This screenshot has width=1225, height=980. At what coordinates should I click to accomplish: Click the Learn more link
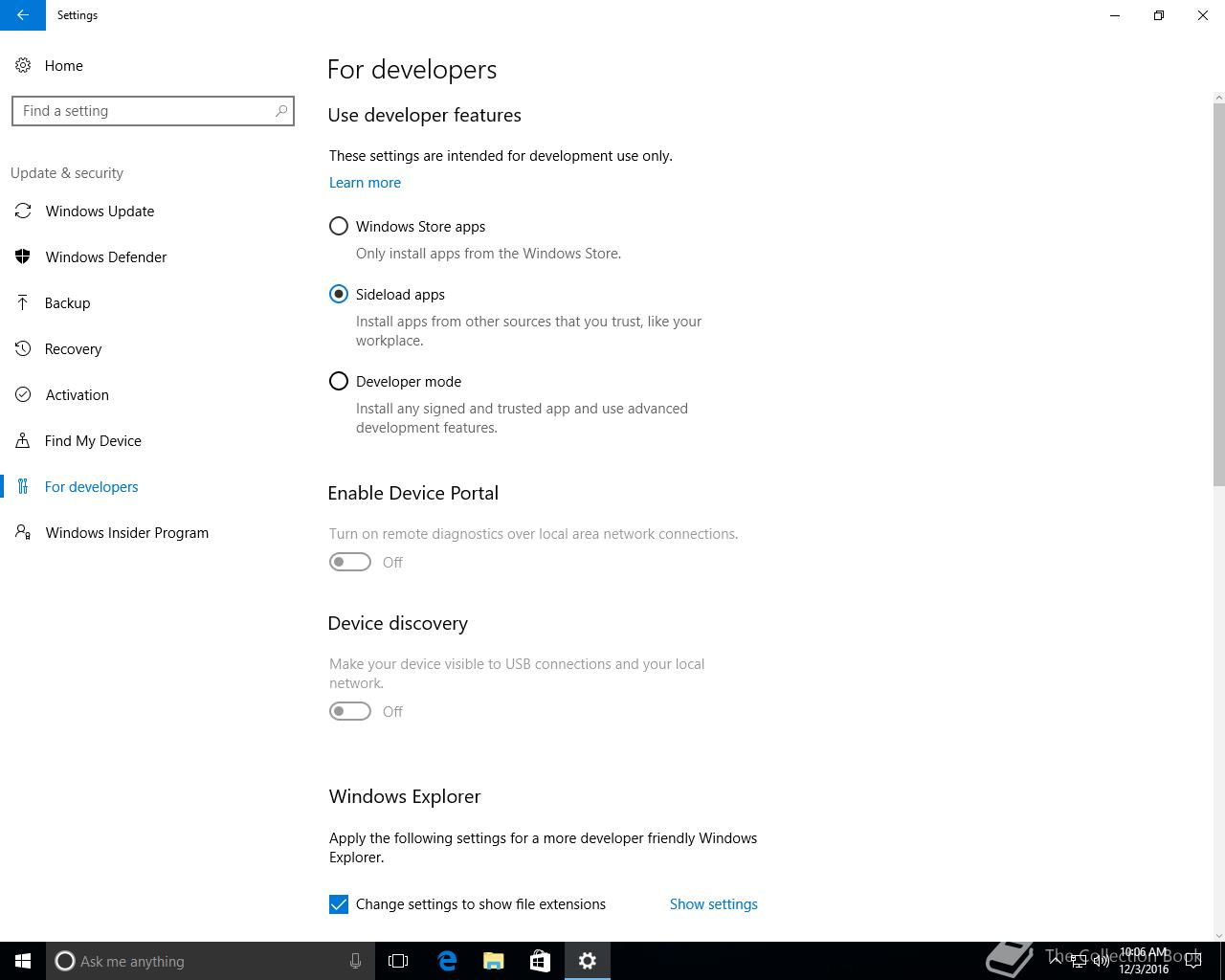pos(365,183)
